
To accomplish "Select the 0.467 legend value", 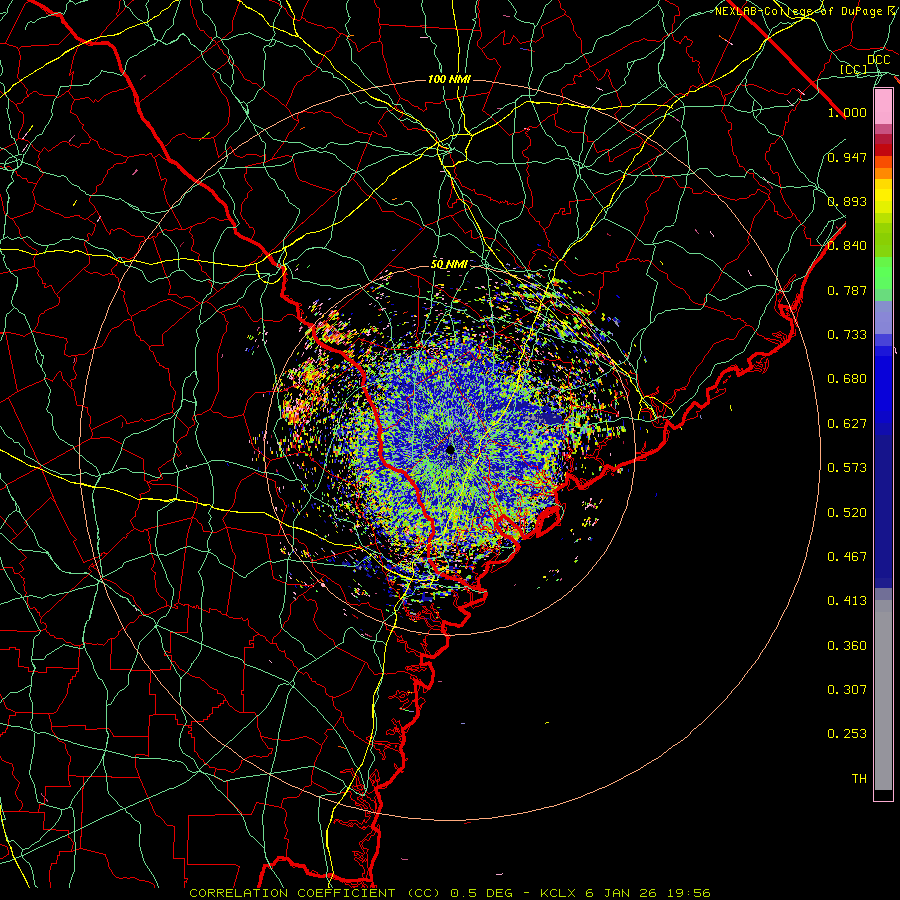I will pyautogui.click(x=847, y=557).
